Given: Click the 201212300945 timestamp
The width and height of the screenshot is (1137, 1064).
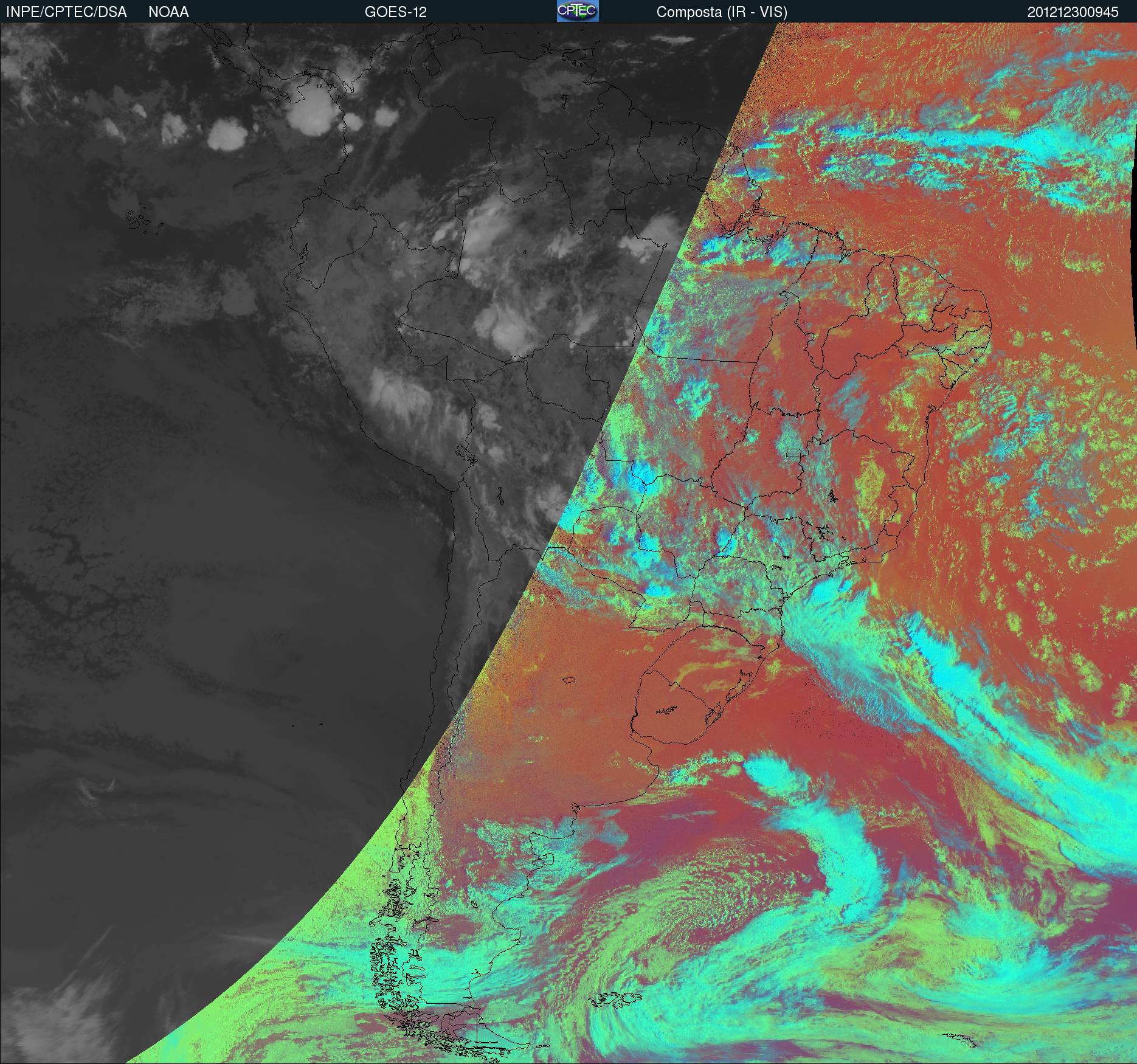Looking at the screenshot, I should (1073, 12).
